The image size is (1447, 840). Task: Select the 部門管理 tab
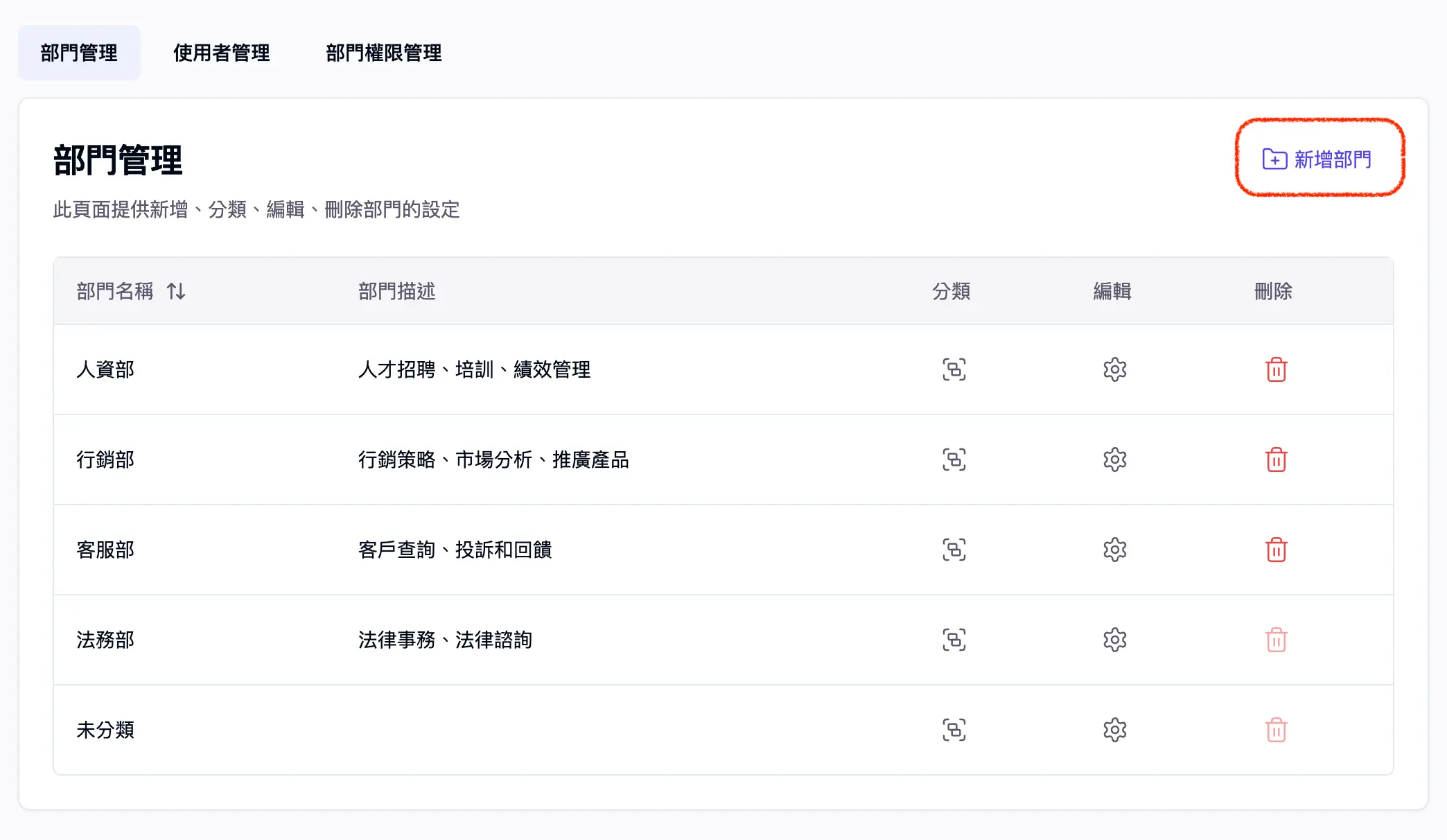pos(79,53)
